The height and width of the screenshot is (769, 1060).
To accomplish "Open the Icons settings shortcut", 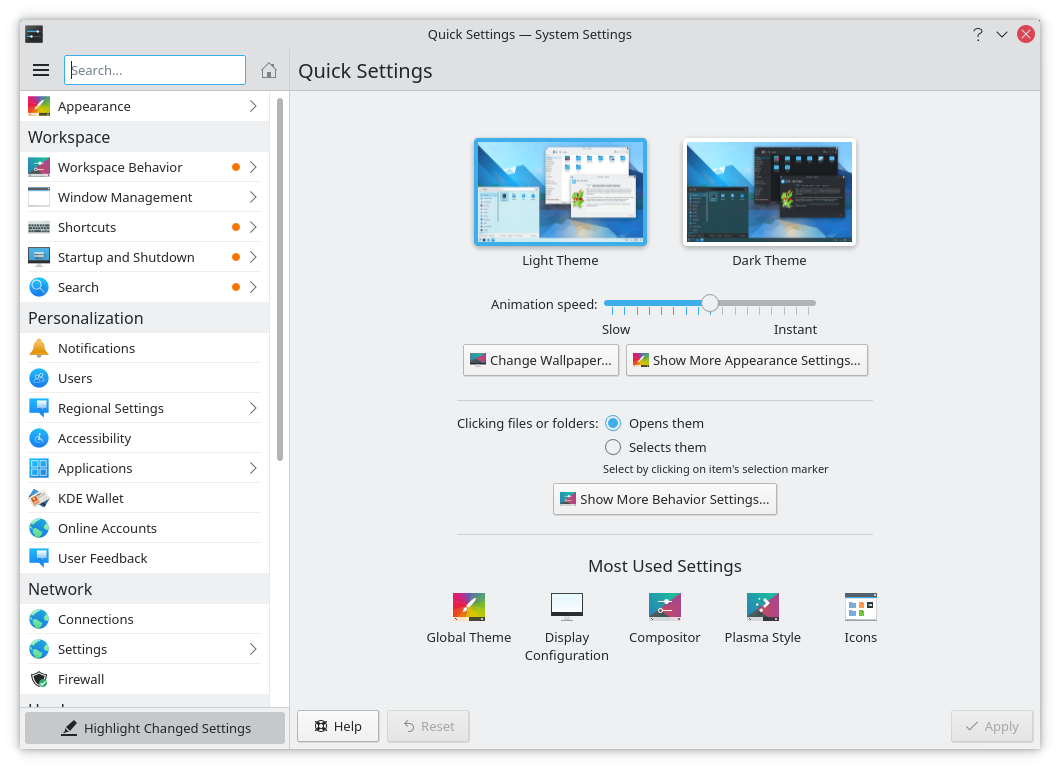I will (860, 607).
